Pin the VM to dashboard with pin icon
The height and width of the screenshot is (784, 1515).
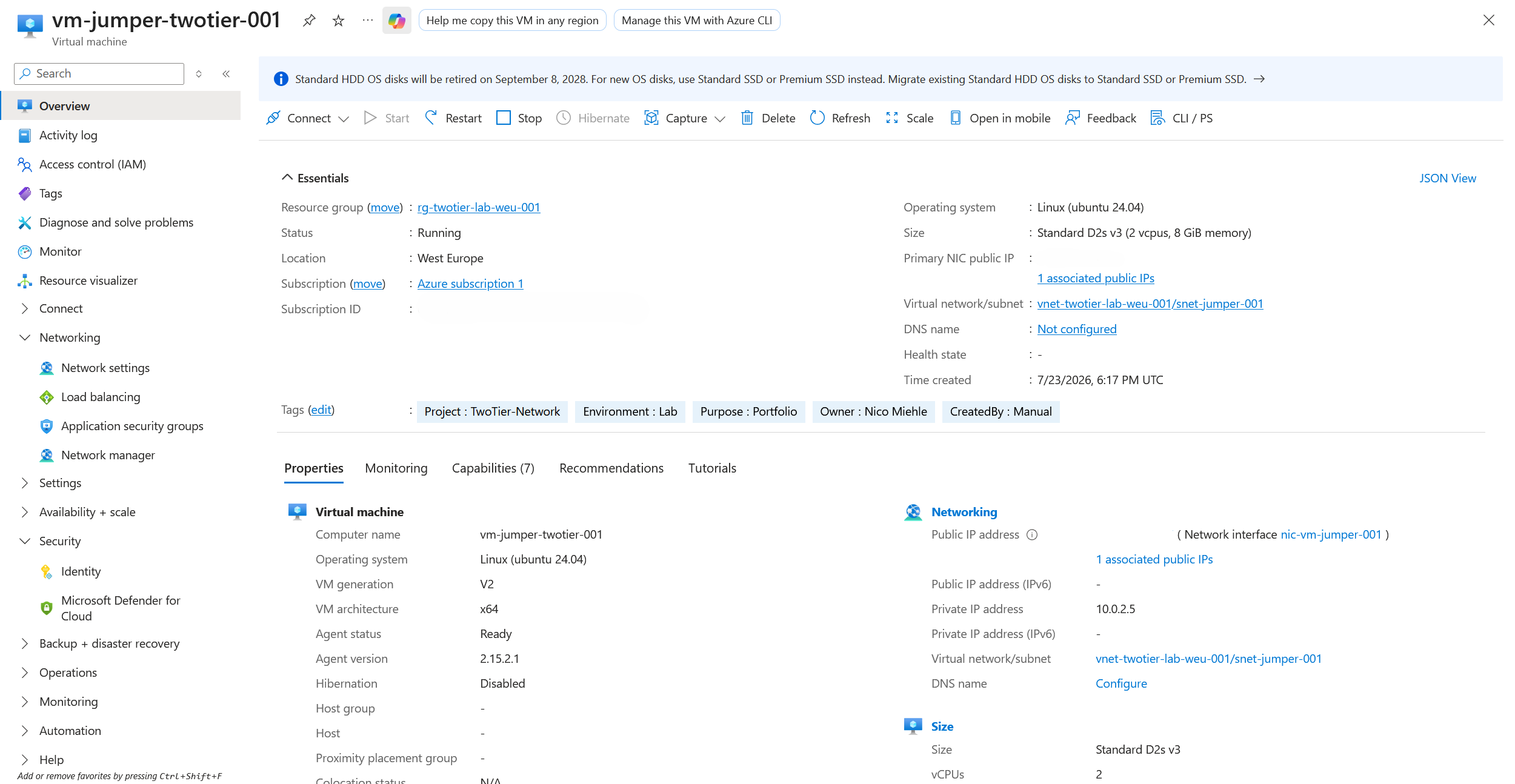(x=309, y=21)
